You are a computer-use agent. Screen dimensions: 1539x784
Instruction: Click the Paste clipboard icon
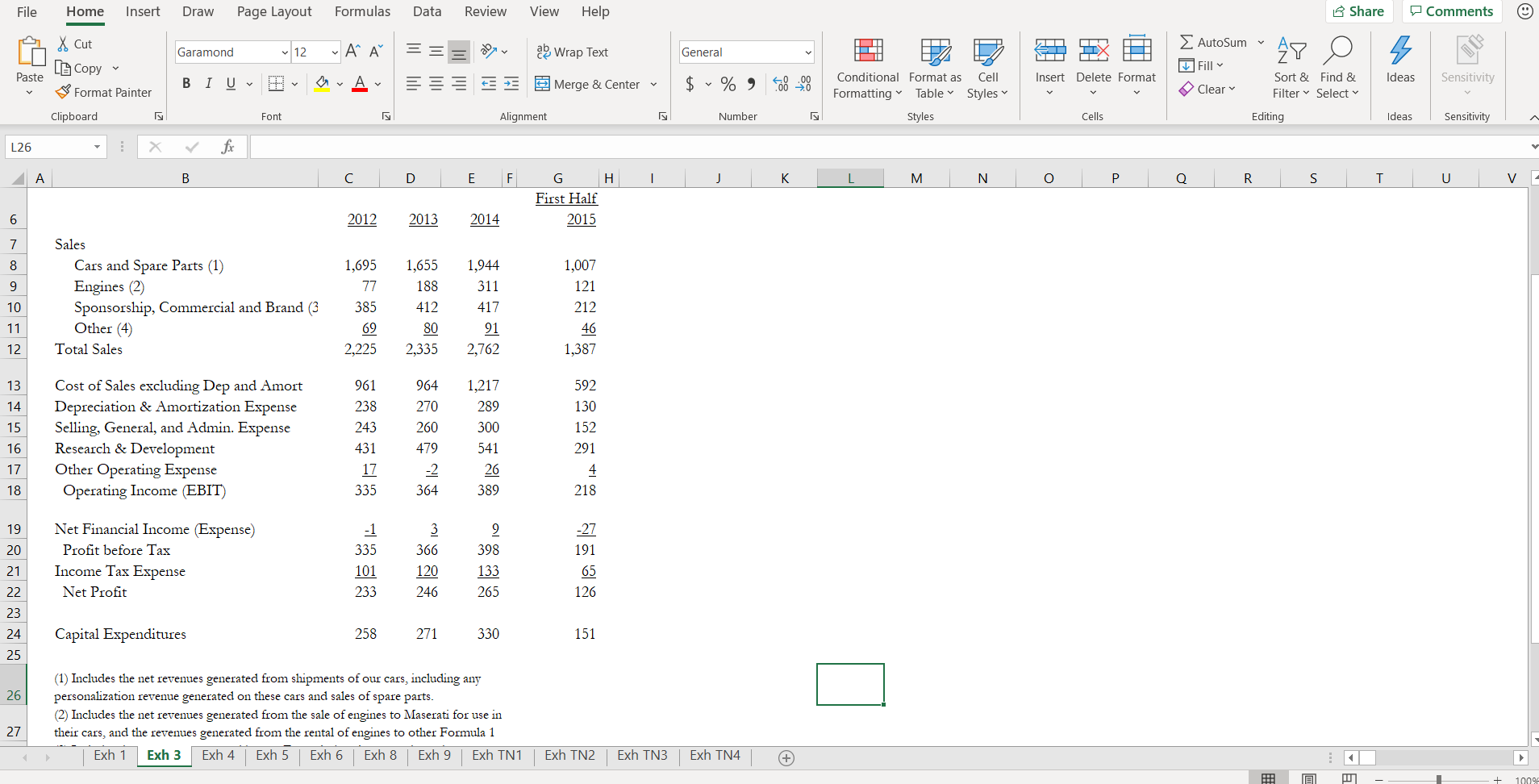pos(31,52)
